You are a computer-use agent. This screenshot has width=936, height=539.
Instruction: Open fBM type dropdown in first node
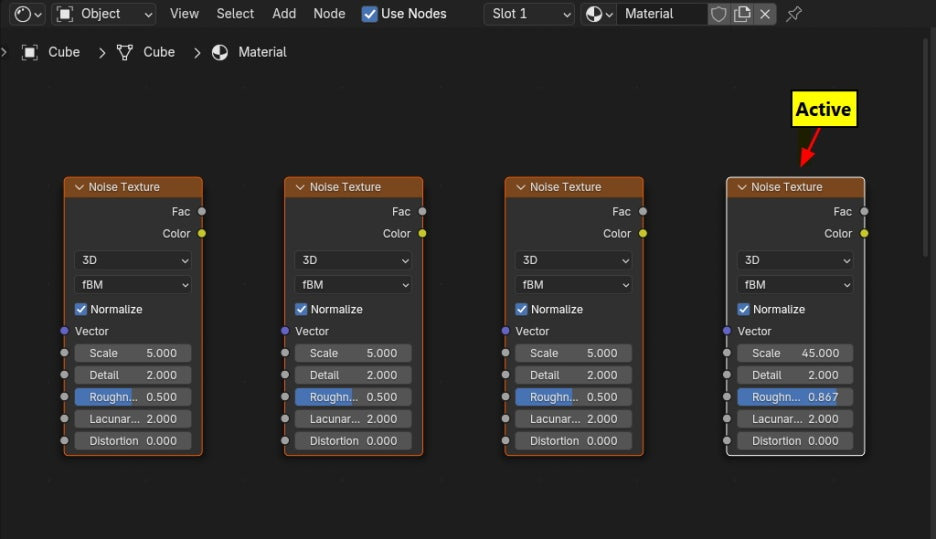click(133, 285)
